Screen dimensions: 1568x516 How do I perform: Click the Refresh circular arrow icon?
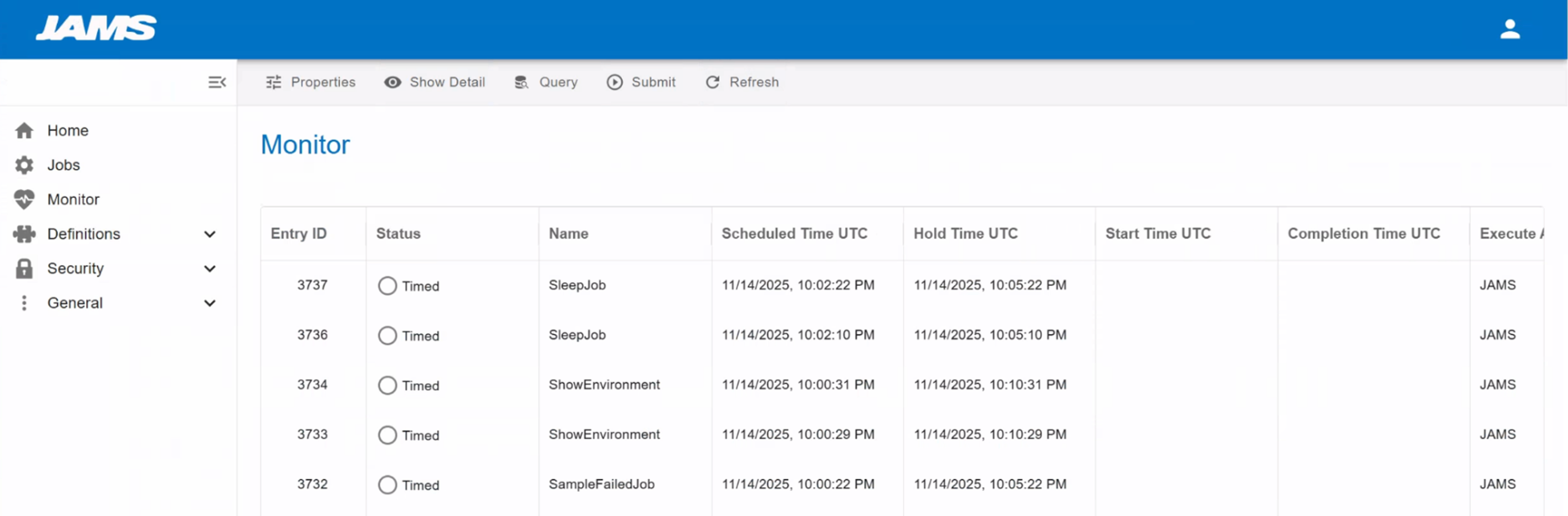pos(713,82)
